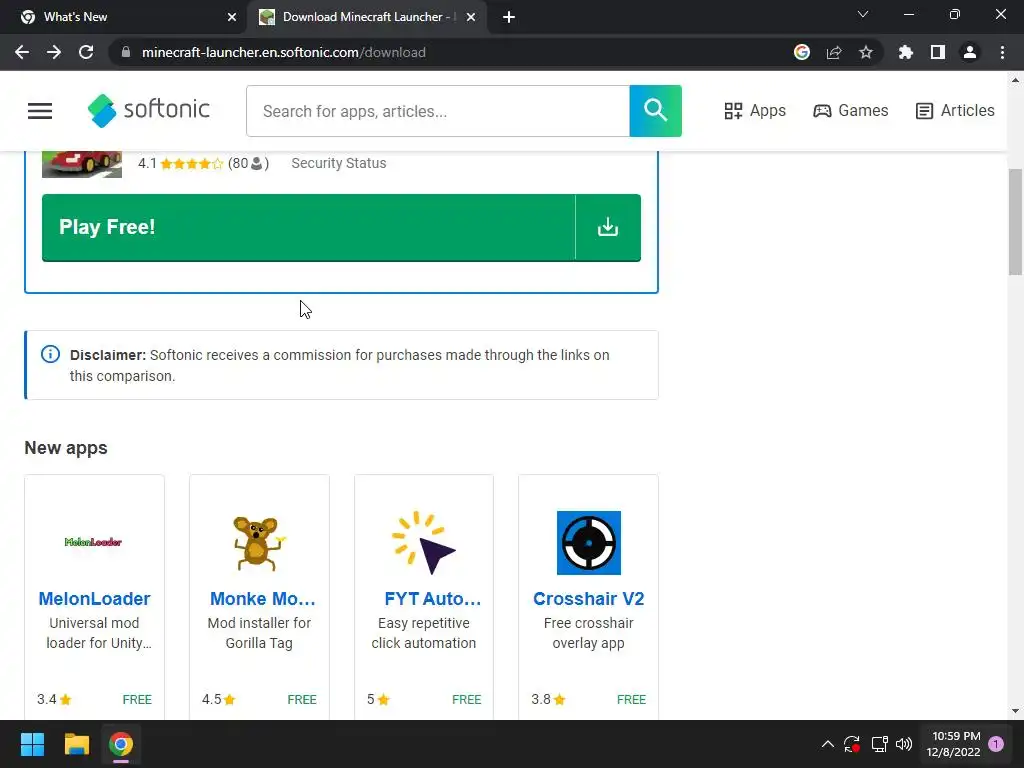The image size is (1024, 768).
Task: Toggle the browser side panel
Action: pos(938,52)
